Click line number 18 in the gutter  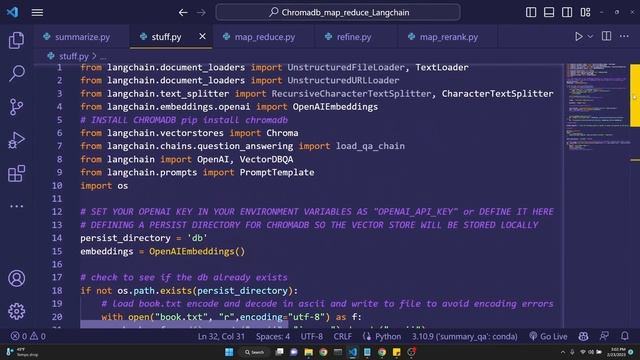pyautogui.click(x=57, y=291)
